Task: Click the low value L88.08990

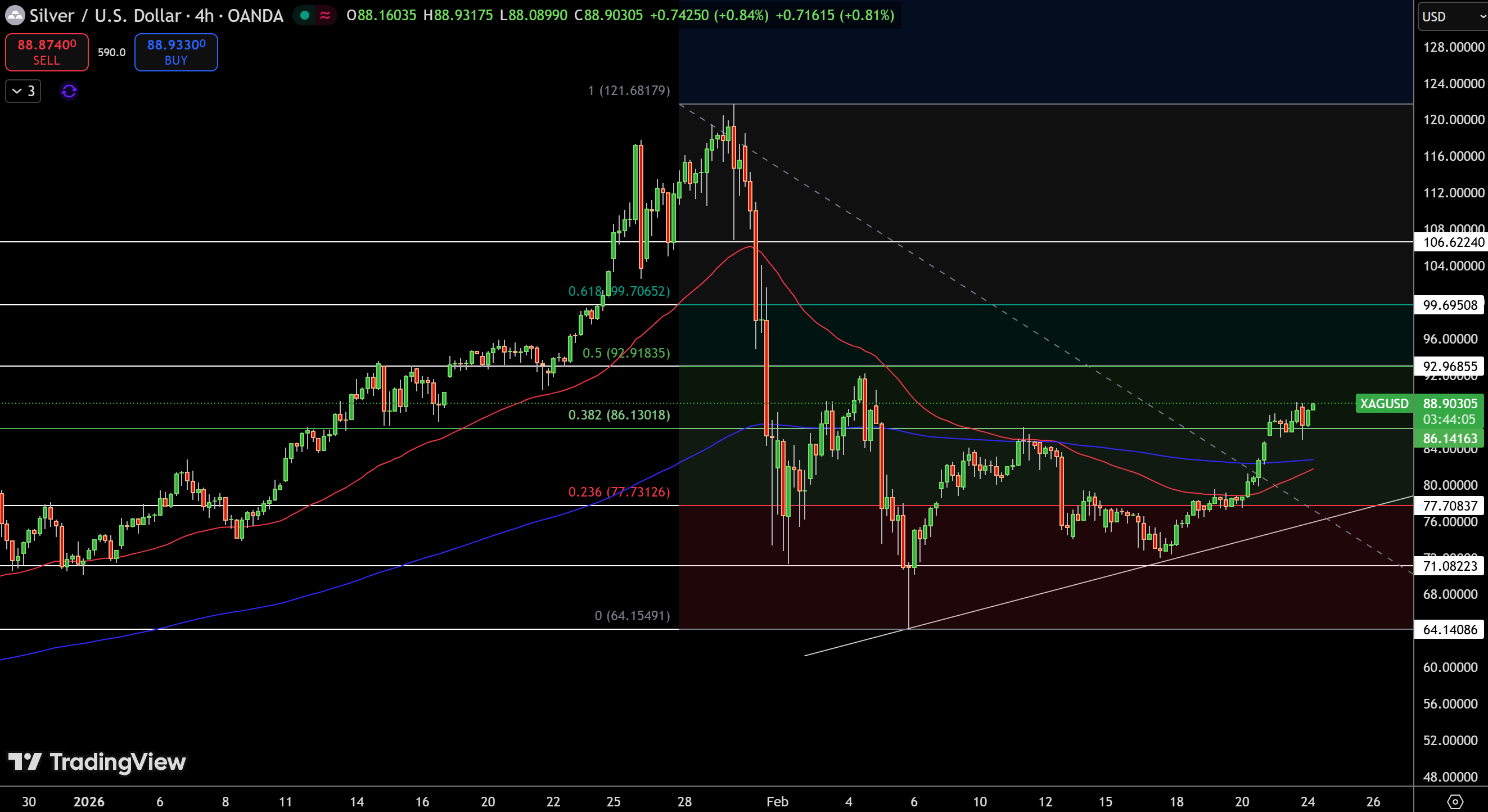Action: pyautogui.click(x=533, y=15)
